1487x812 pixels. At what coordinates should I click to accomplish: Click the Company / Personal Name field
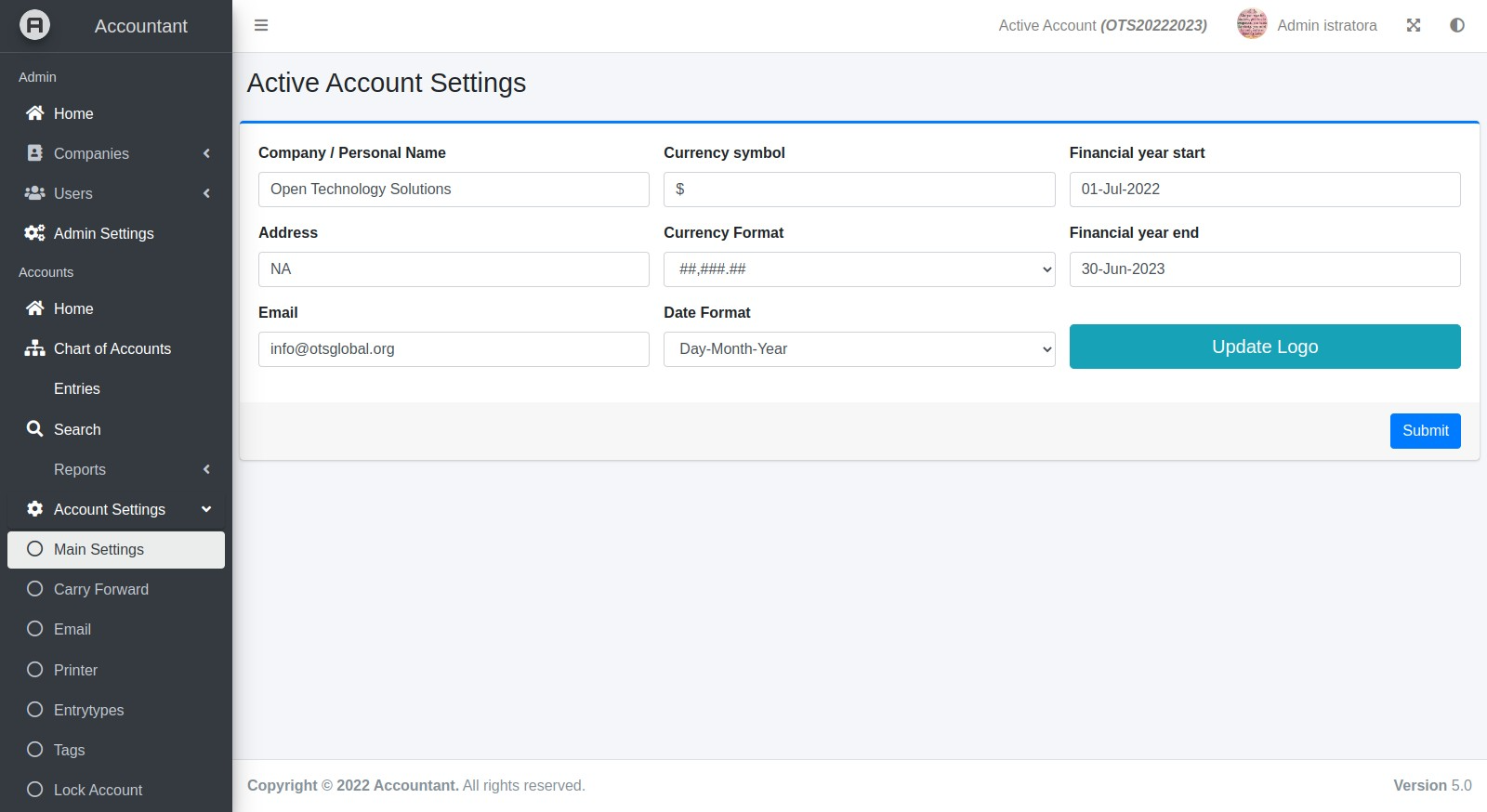(454, 190)
